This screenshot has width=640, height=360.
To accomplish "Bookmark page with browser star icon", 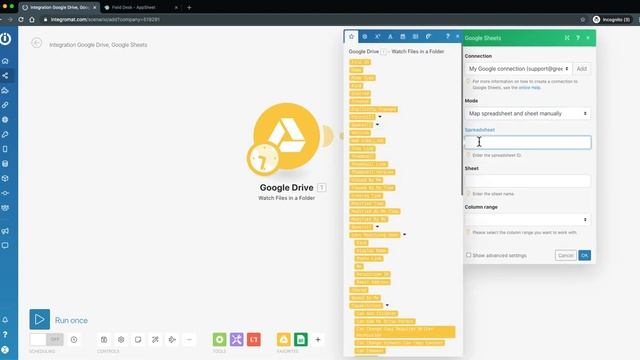I will pos(583,19).
